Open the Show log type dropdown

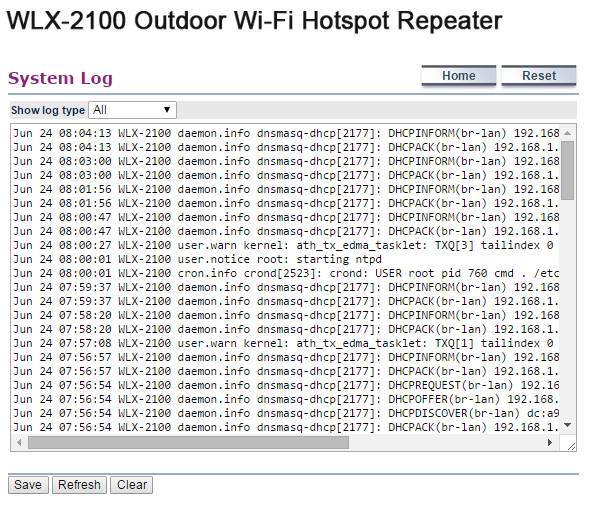point(132,110)
